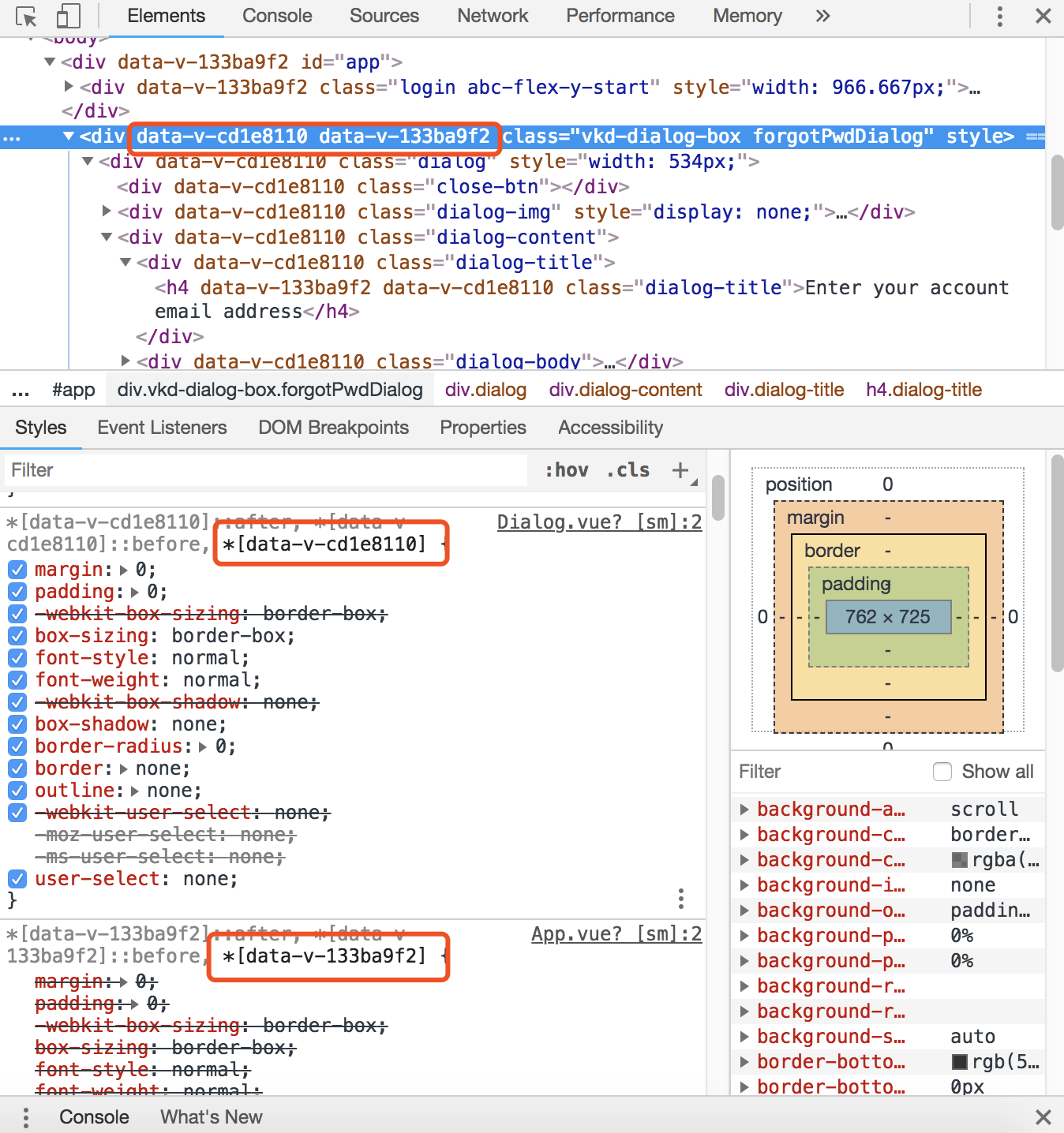Open rule options dots after user-select
Screen dimensions: 1064x1133
click(681, 898)
